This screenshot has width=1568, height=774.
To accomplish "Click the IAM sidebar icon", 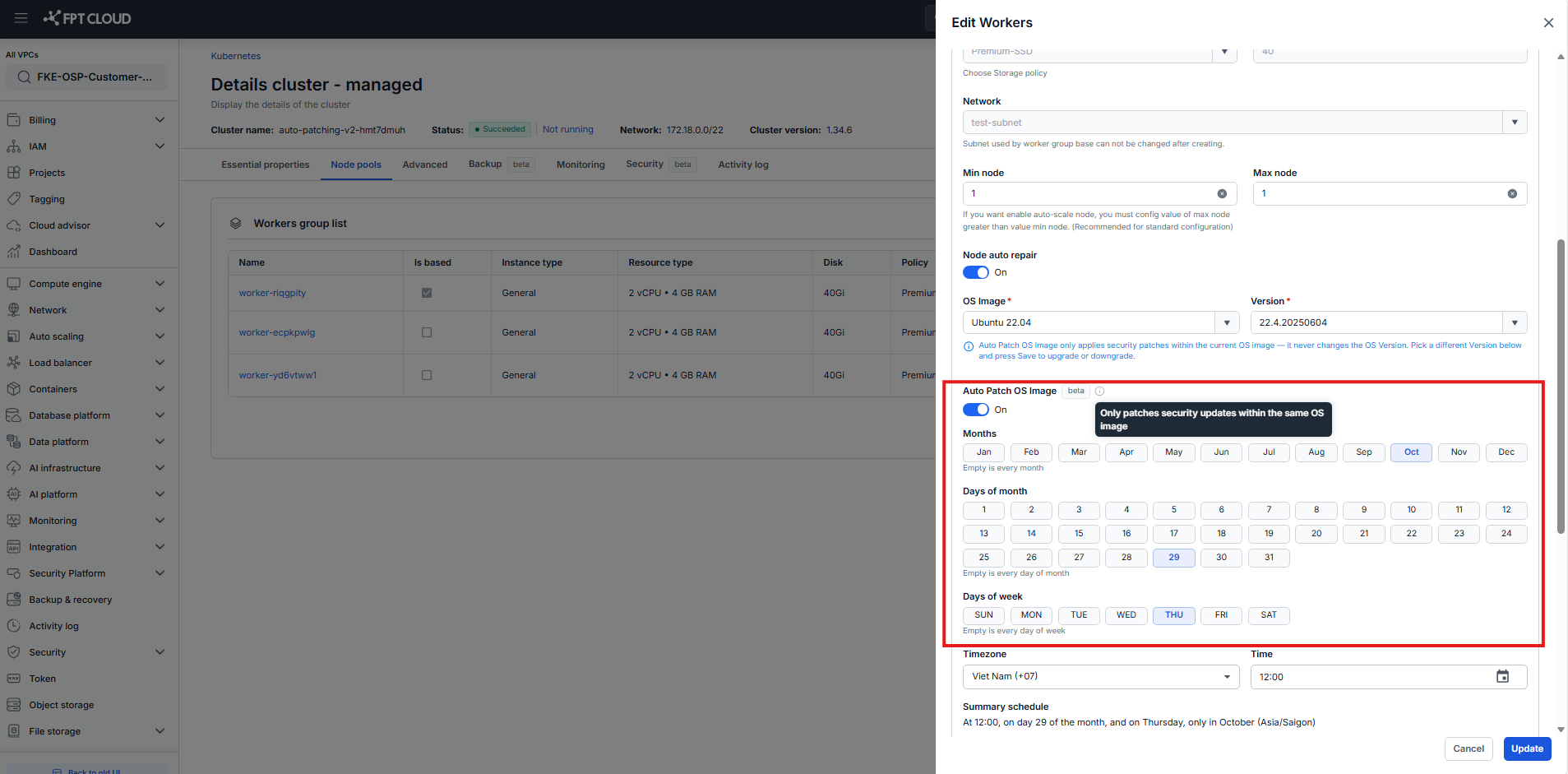I will coord(14,146).
